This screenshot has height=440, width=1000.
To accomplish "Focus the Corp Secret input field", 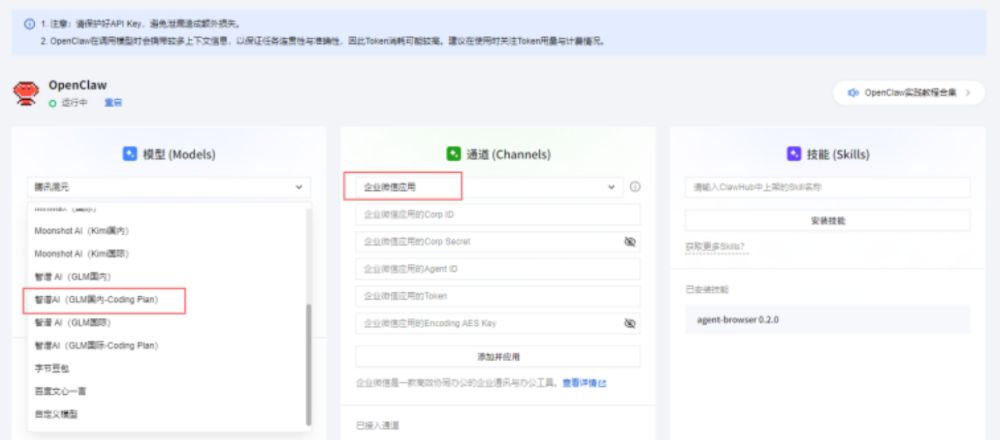I will click(x=498, y=242).
